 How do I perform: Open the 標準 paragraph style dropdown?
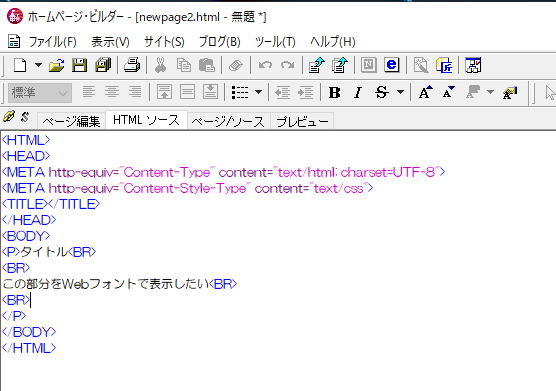click(x=40, y=93)
